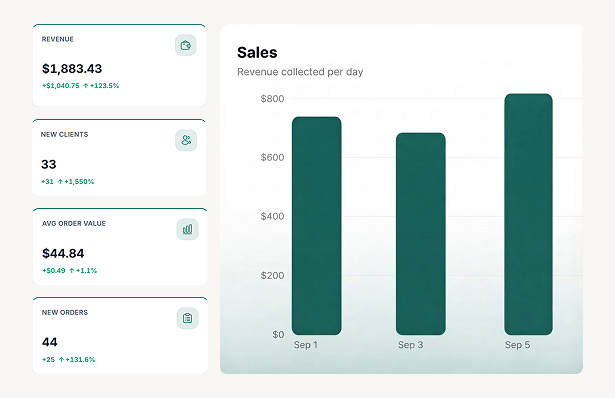Click the clipboard icon on New Orders card
The width and height of the screenshot is (615, 398).
[x=187, y=318]
